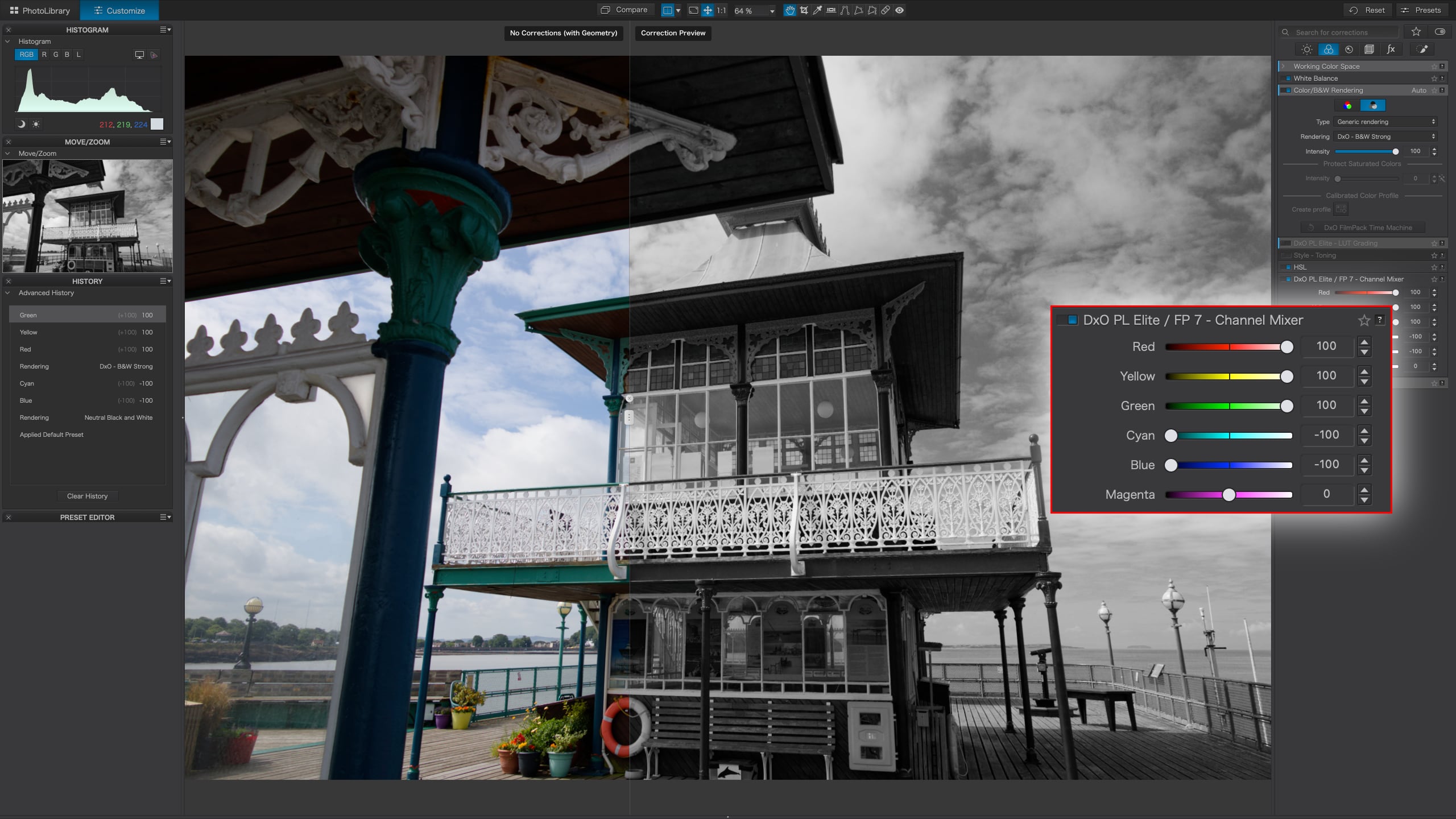
Task: Switch to the Customize tab
Action: pyautogui.click(x=119, y=10)
